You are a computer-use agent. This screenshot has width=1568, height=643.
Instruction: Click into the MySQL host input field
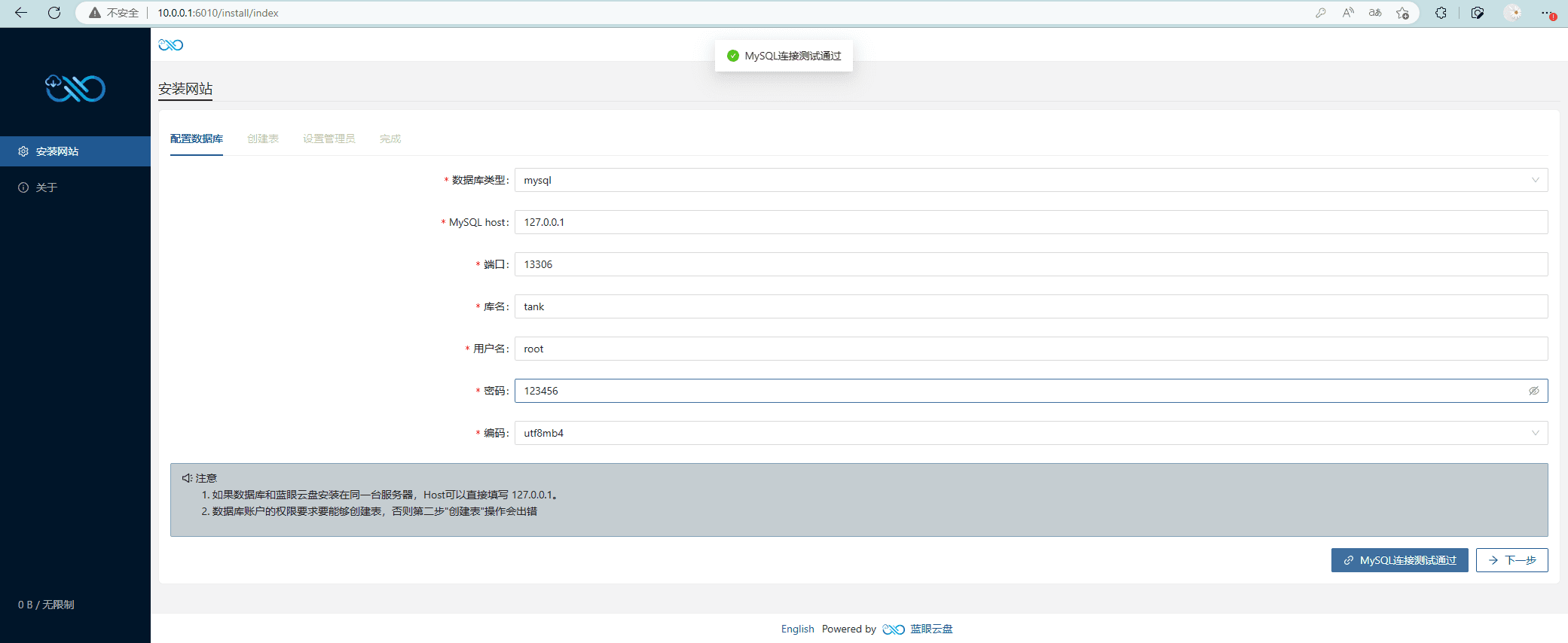[1031, 222]
